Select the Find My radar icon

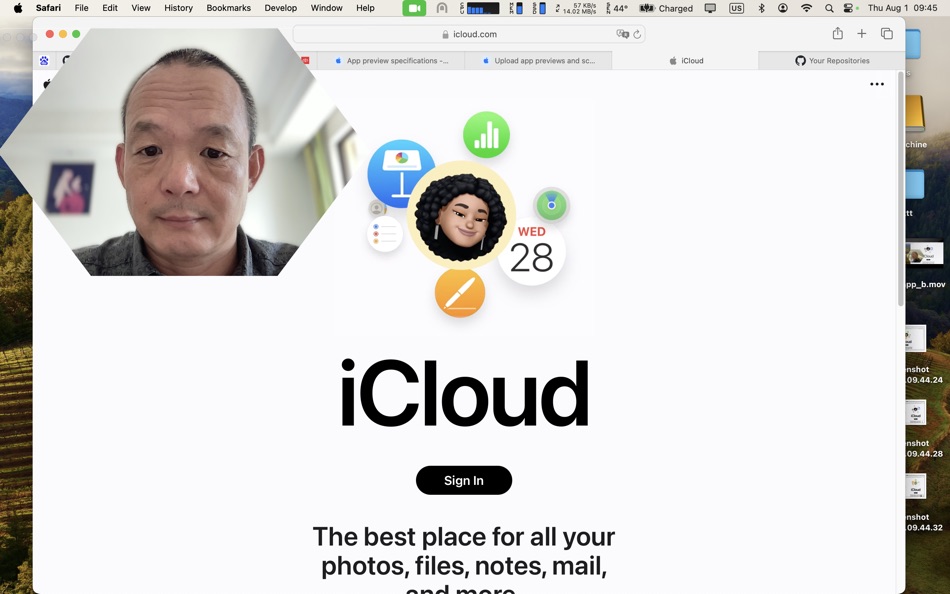pos(552,204)
